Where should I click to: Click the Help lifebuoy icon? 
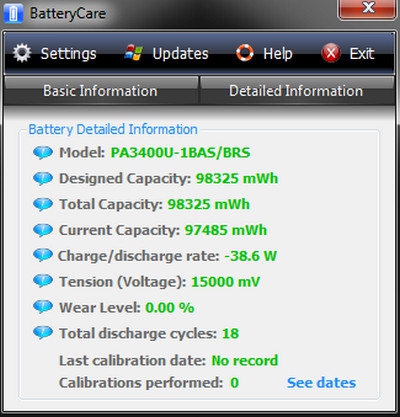(245, 53)
